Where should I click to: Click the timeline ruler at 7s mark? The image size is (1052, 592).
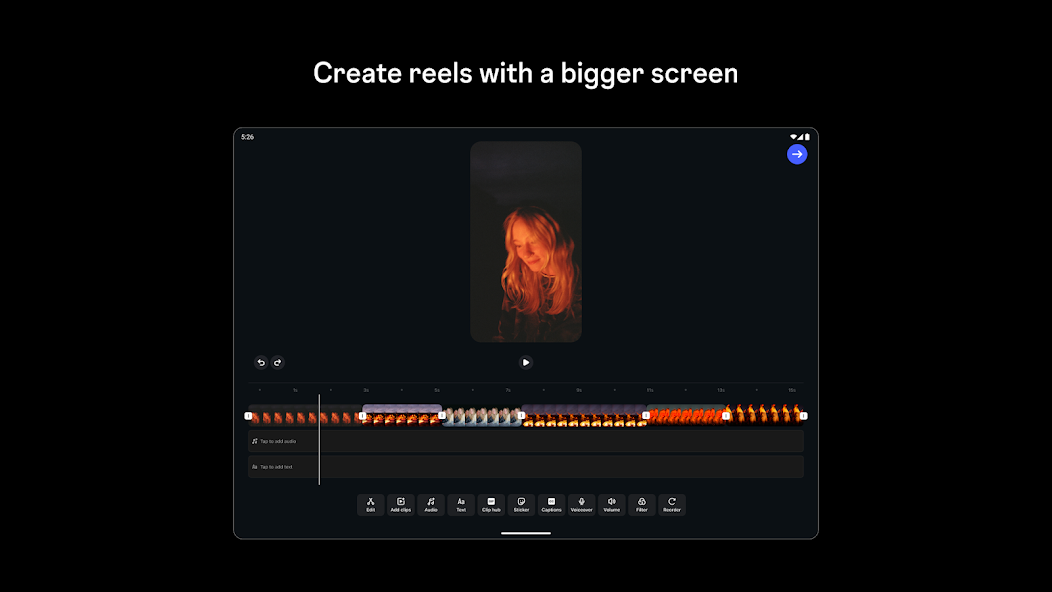coord(508,390)
